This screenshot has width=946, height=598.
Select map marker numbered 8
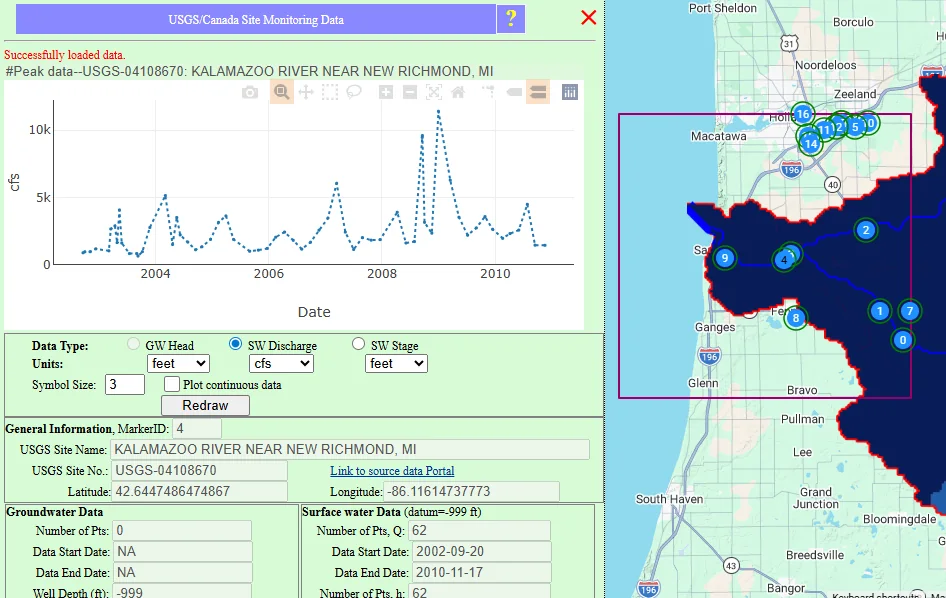click(796, 318)
